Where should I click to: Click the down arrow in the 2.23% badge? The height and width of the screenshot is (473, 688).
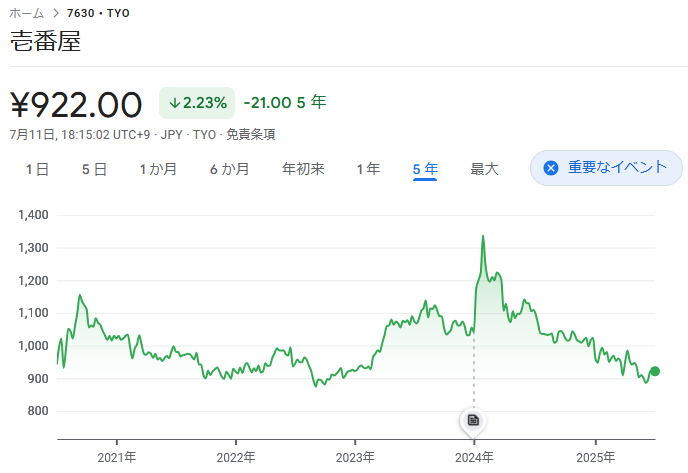175,103
